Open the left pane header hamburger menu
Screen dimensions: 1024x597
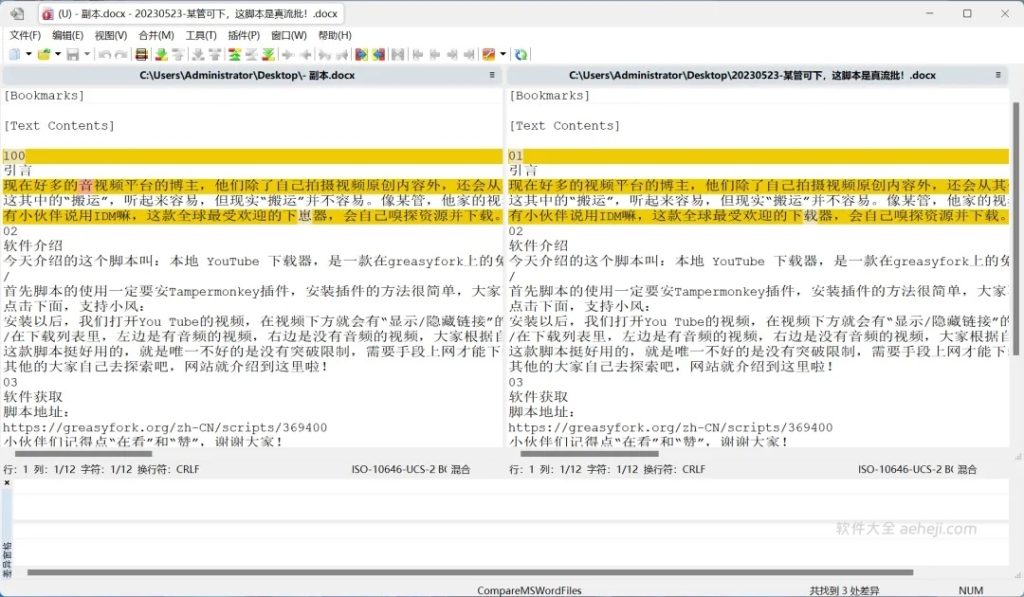tap(490, 75)
